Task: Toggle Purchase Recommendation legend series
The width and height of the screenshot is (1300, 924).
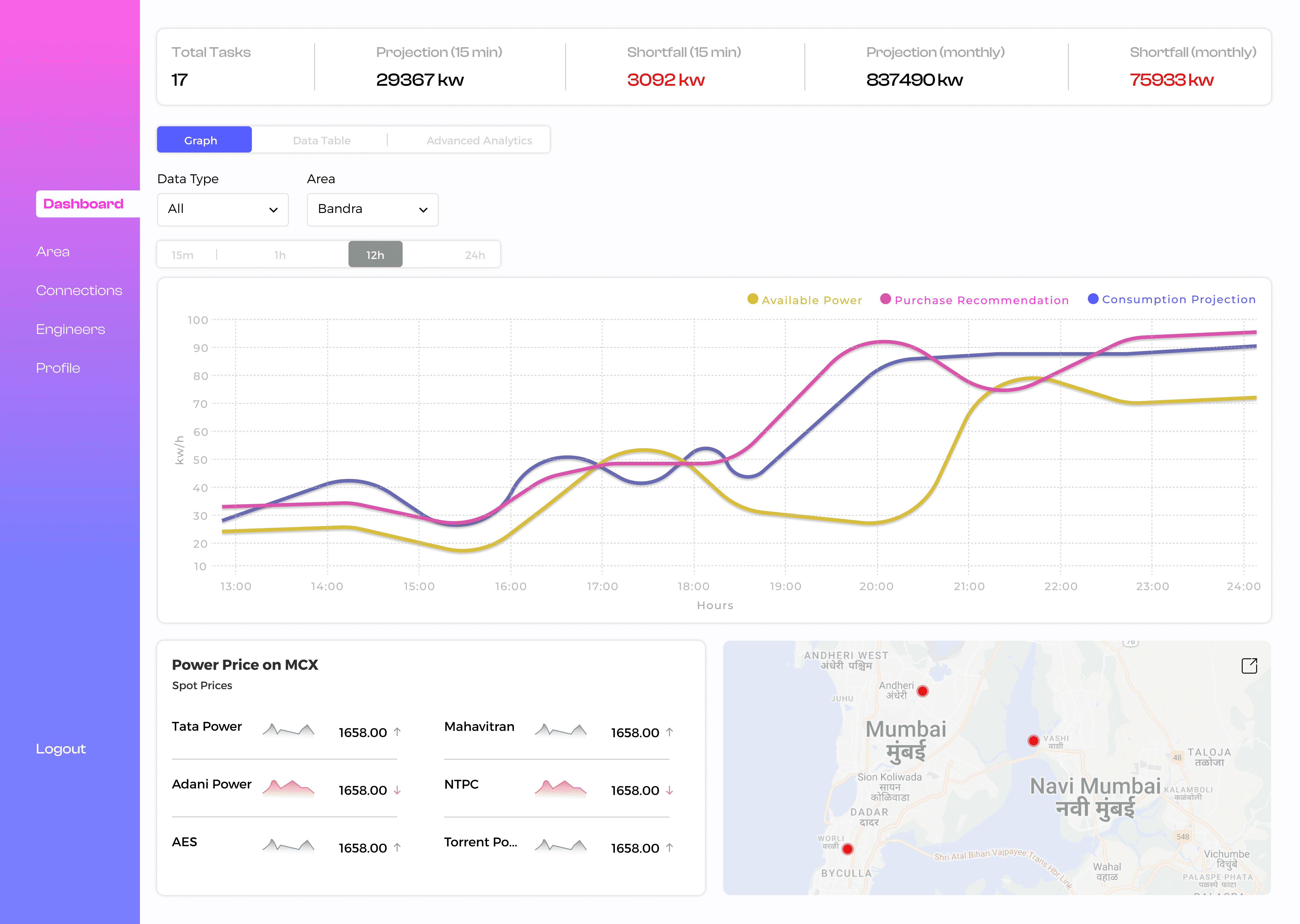Action: click(x=974, y=300)
